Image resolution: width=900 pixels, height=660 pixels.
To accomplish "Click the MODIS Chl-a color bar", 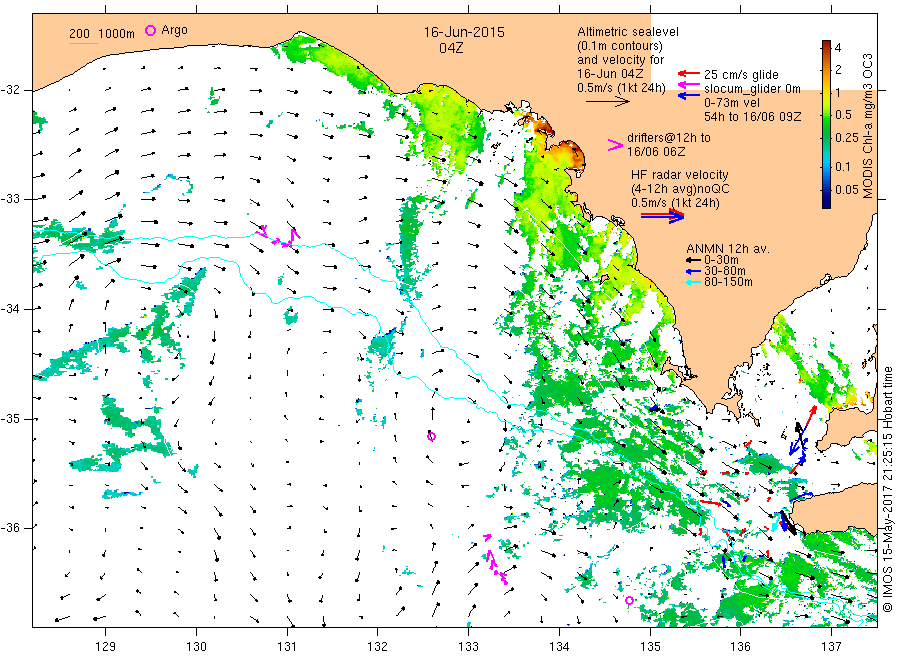I will click(826, 124).
